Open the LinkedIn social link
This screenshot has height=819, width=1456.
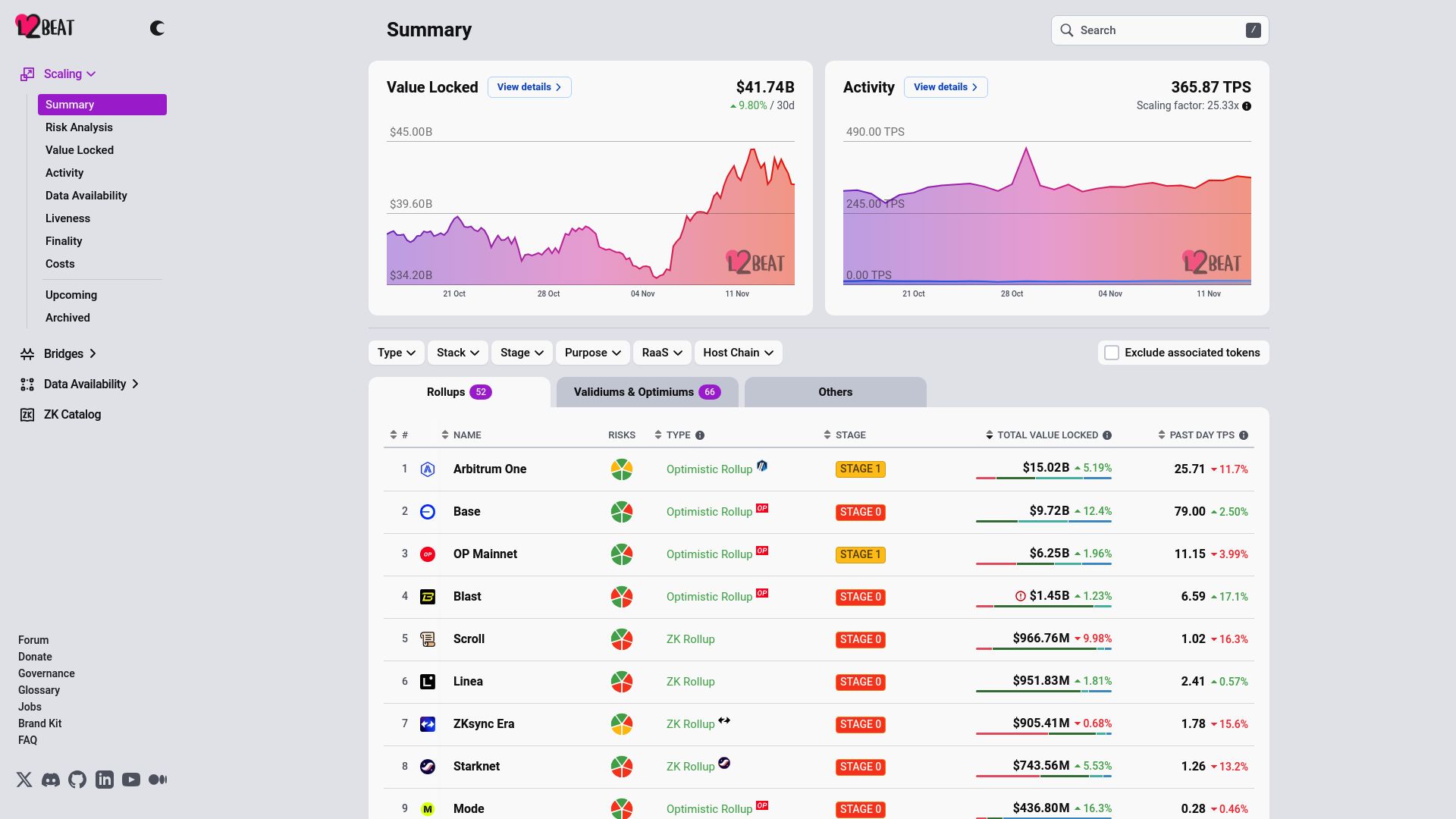pos(105,780)
